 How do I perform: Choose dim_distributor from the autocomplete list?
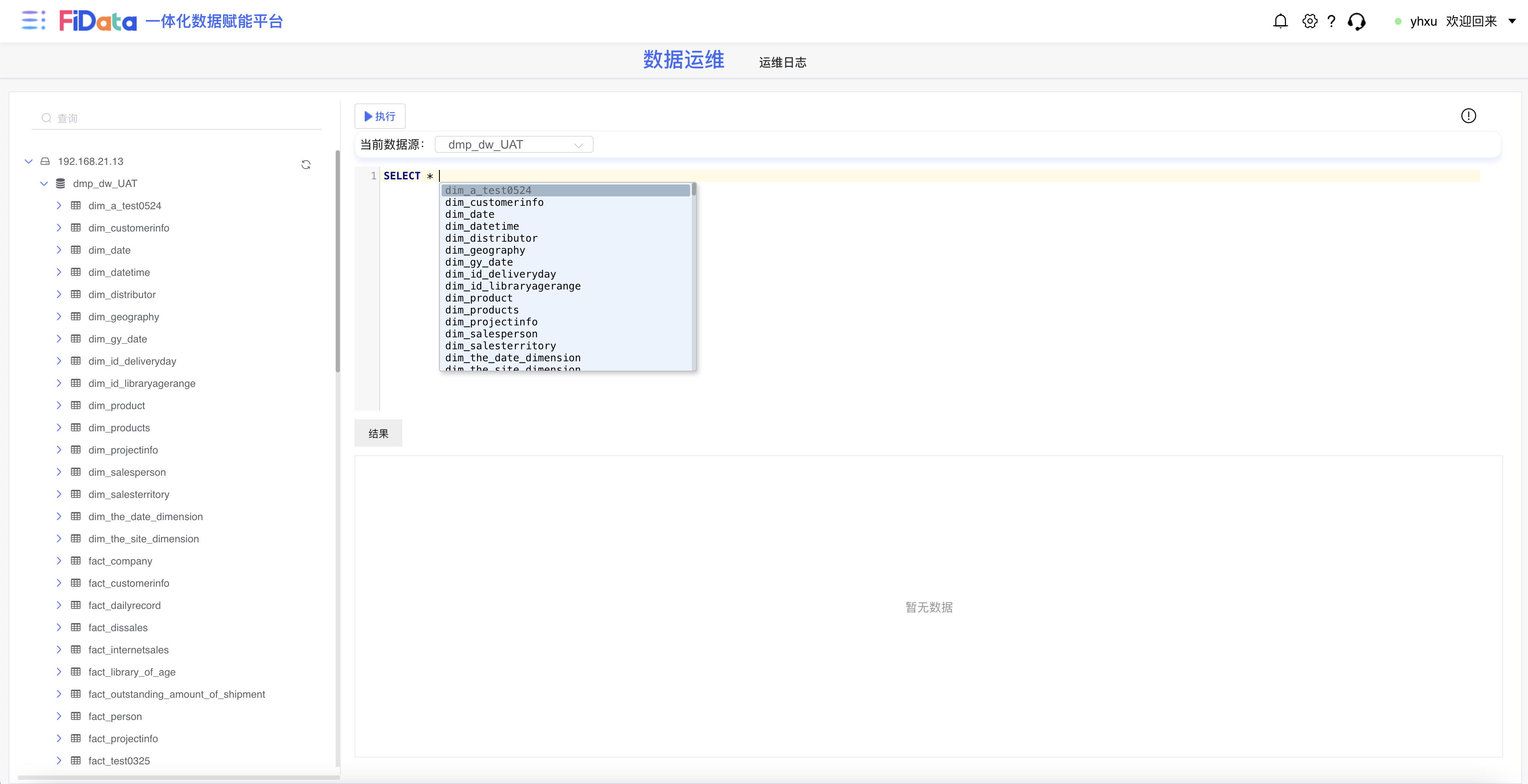(x=491, y=238)
